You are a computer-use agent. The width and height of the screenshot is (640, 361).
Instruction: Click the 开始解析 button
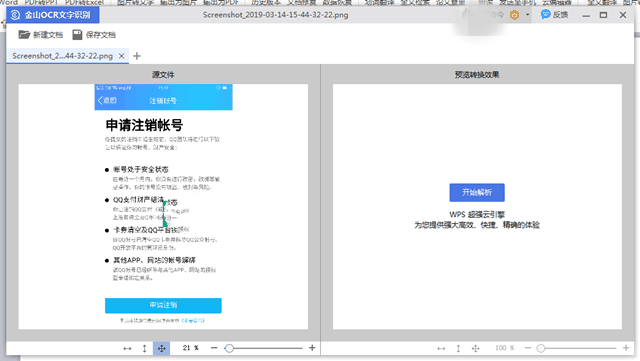[x=477, y=192]
